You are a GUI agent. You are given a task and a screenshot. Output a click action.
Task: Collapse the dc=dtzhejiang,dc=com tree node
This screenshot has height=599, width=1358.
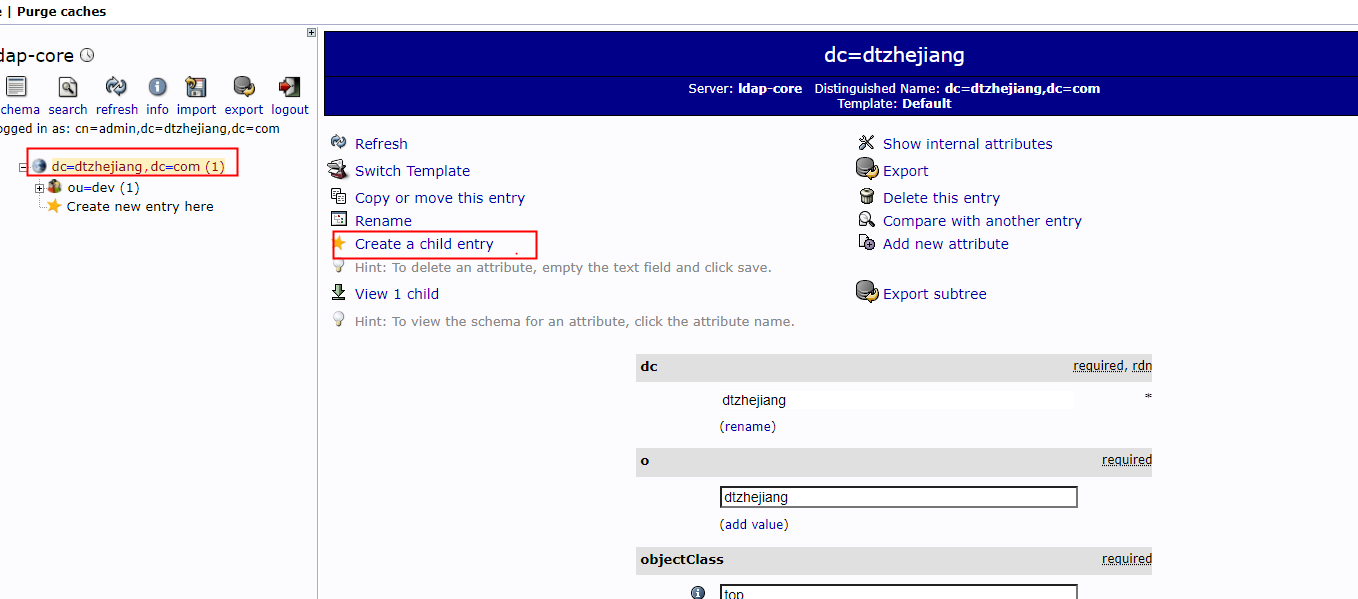(x=23, y=167)
